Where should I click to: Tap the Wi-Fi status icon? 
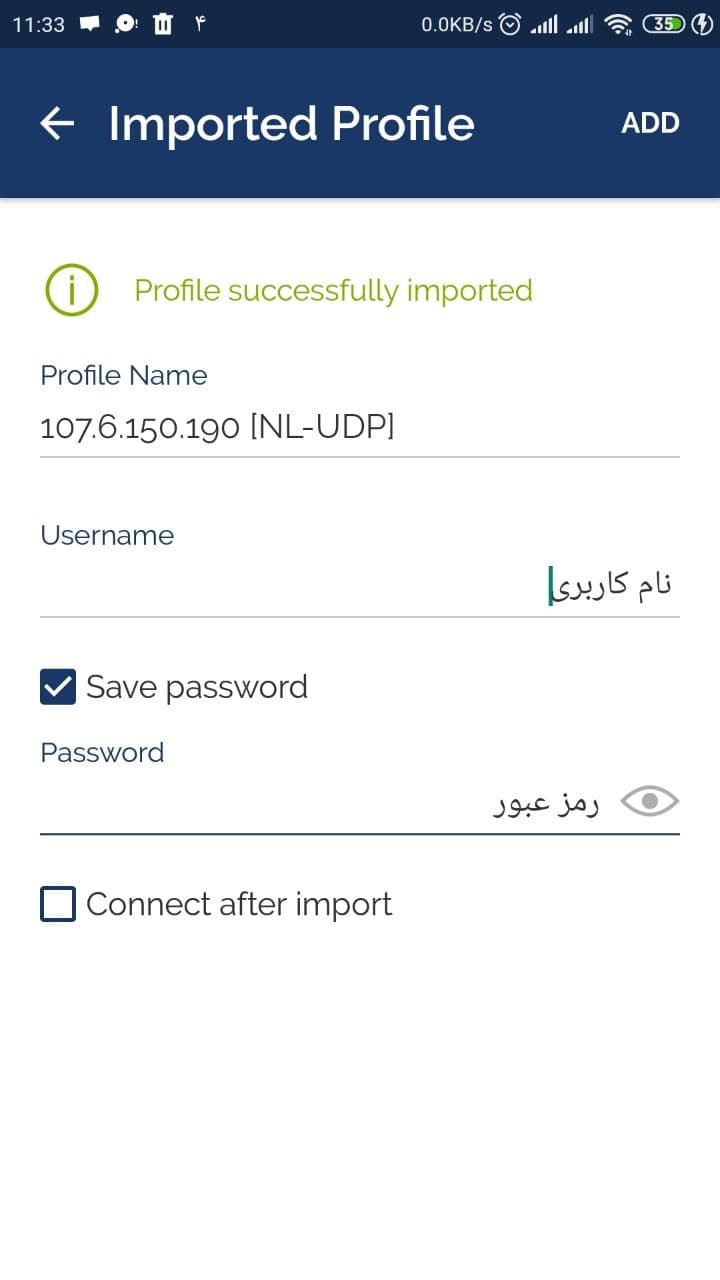point(620,24)
